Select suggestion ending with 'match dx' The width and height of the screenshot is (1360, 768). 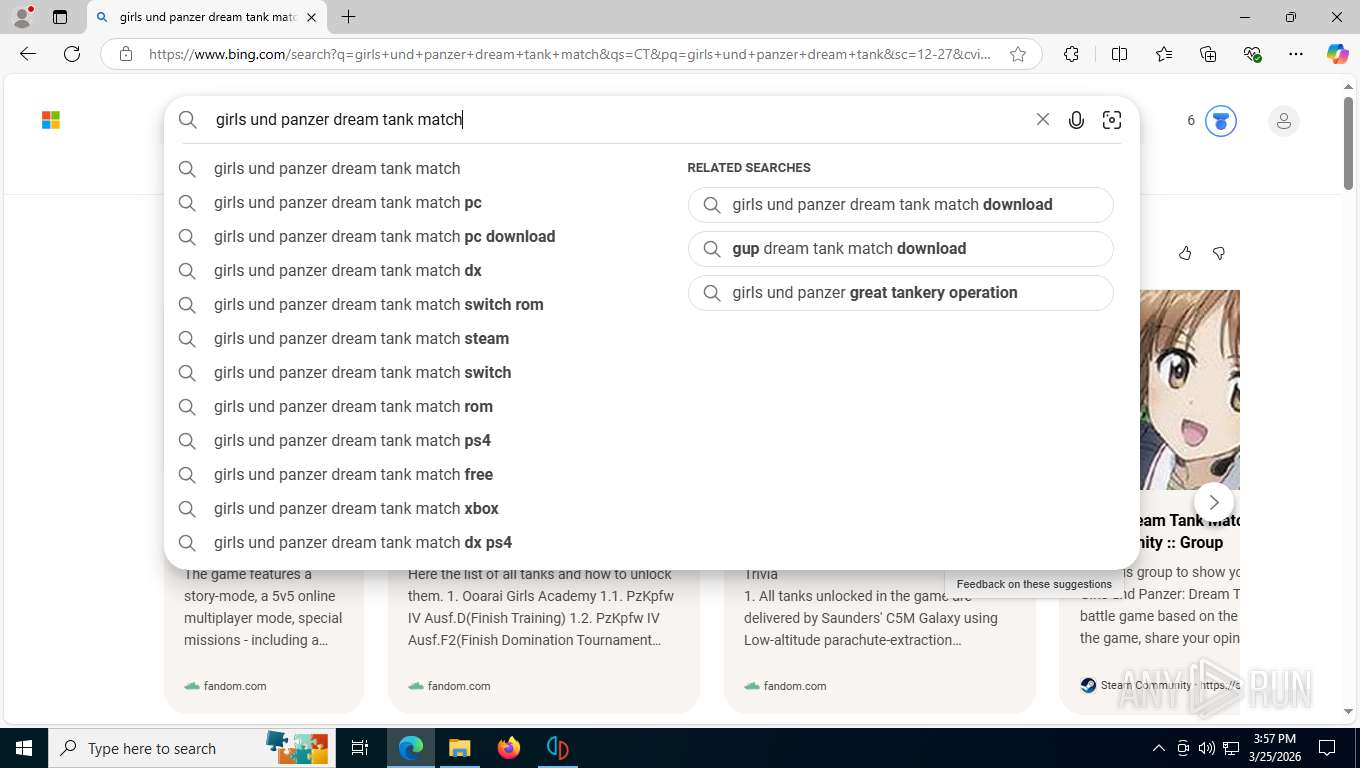(348, 270)
